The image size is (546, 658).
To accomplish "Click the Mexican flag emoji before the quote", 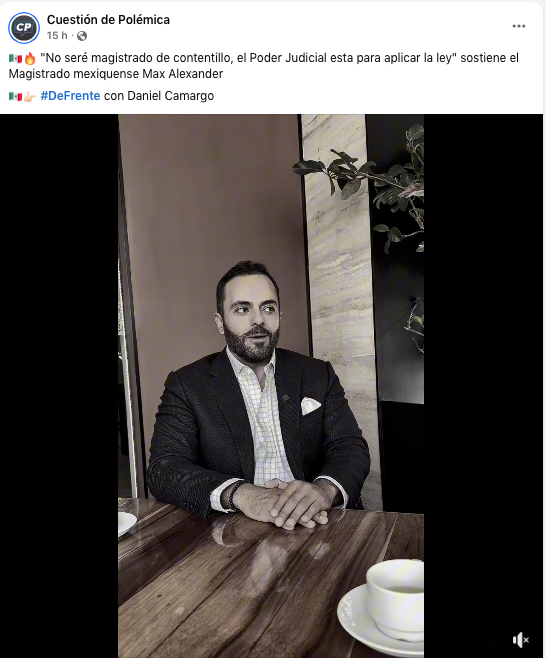I will (x=16, y=58).
